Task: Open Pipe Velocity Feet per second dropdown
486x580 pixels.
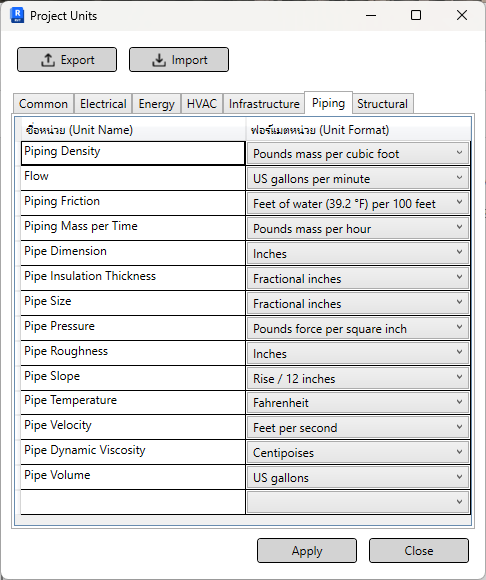Action: 358,428
